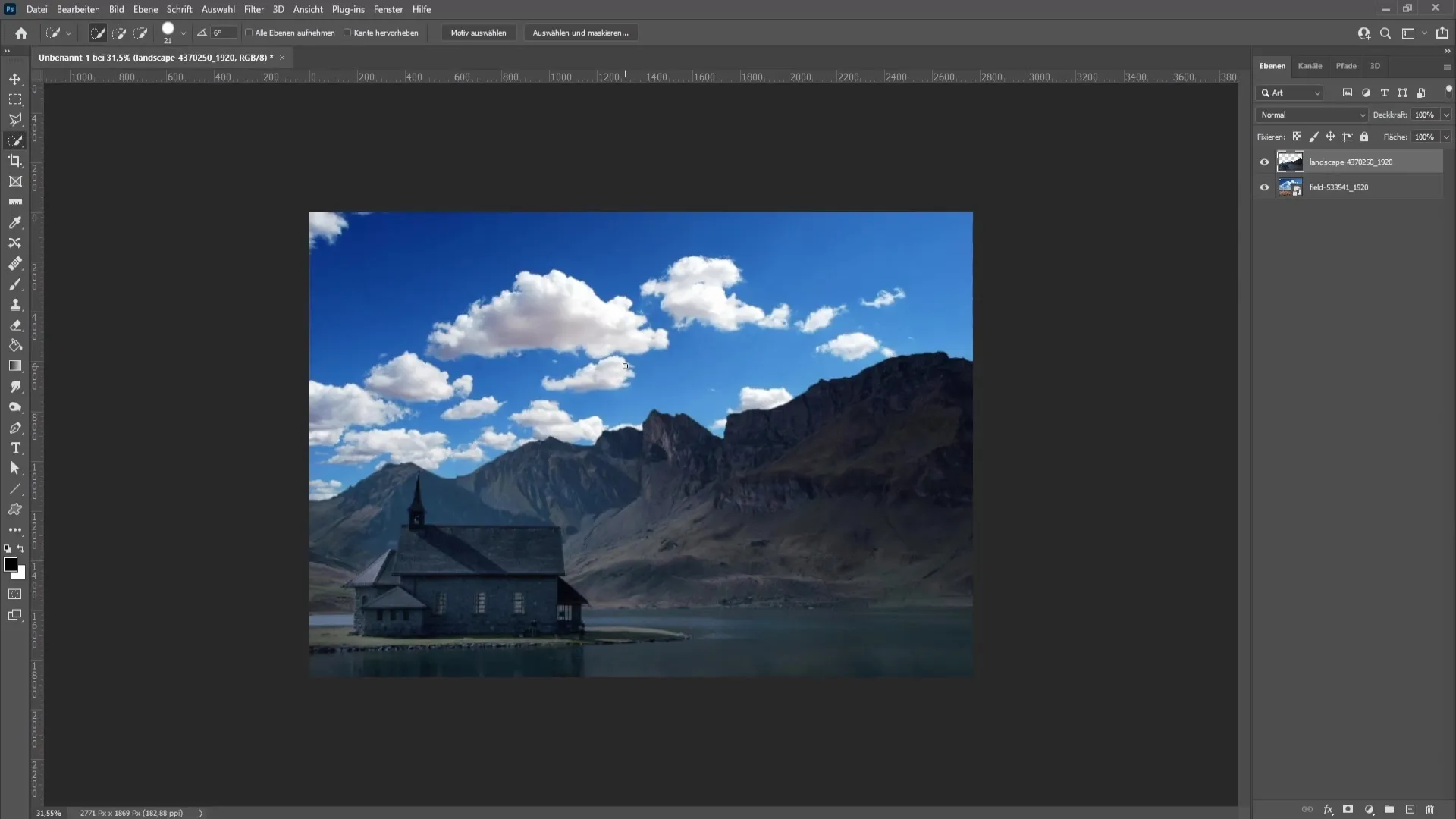1456x819 pixels.
Task: Open the Bearbeiten menu
Action: coord(78,9)
